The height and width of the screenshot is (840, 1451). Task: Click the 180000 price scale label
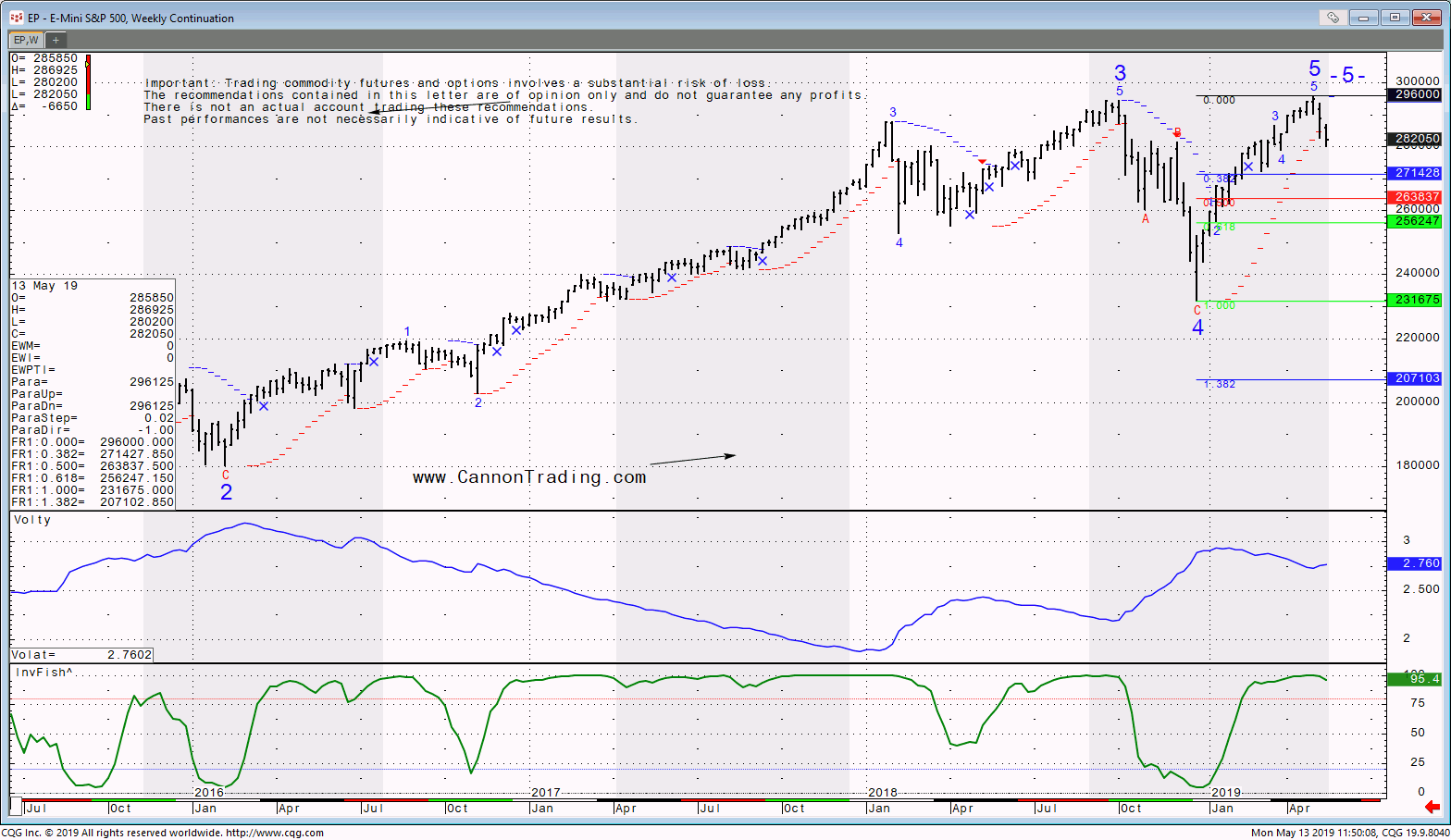[1418, 465]
